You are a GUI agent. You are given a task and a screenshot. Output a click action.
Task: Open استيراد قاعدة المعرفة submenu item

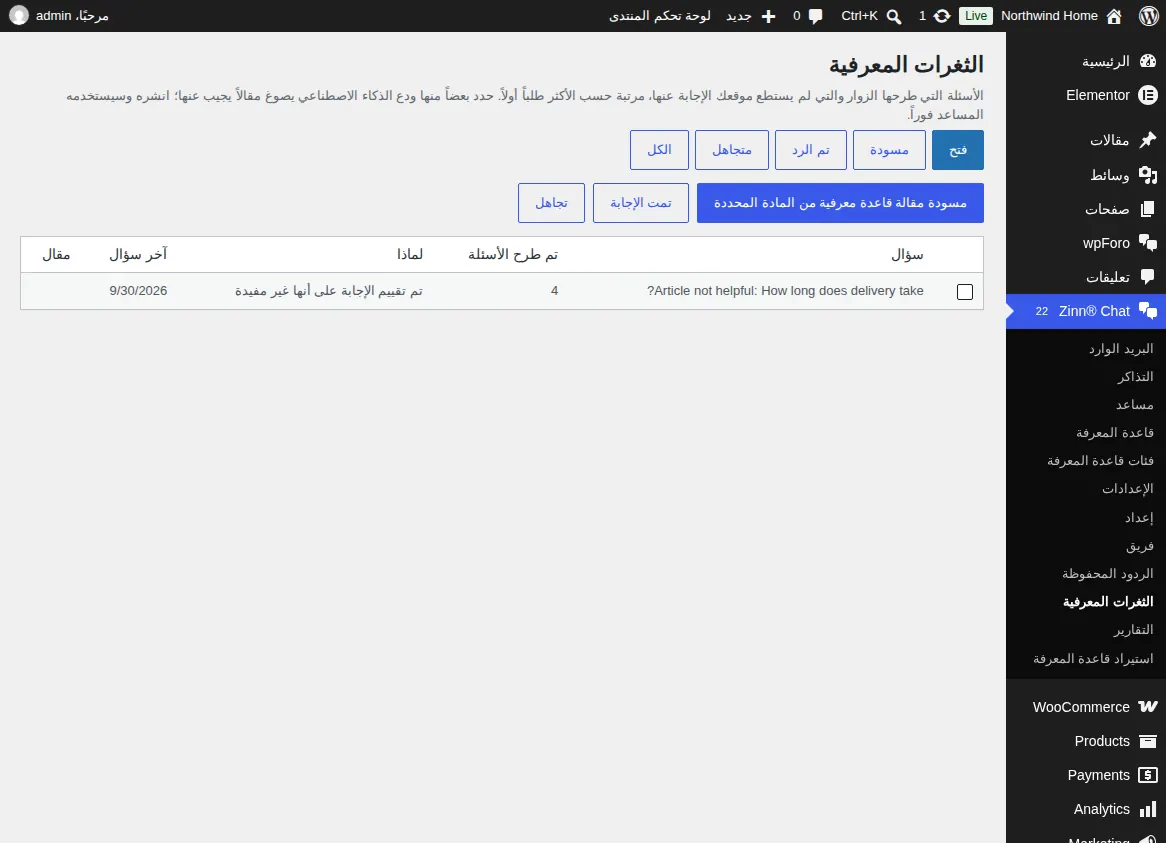pos(1092,658)
